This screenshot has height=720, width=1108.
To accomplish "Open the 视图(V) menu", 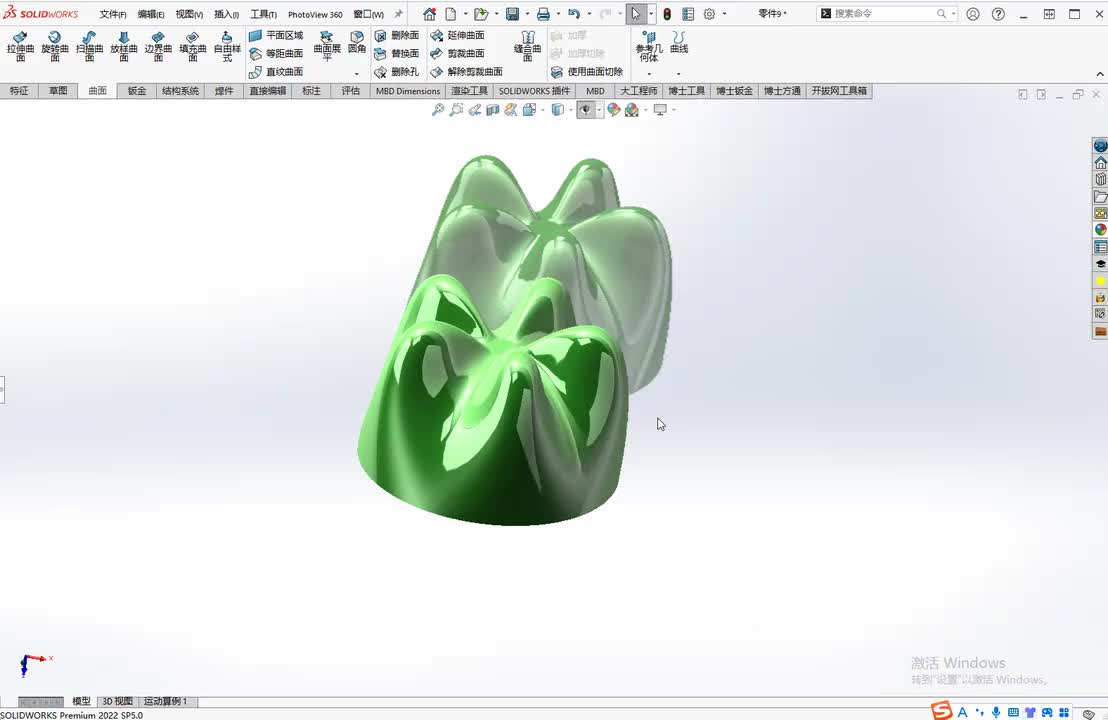I will click(x=189, y=14).
